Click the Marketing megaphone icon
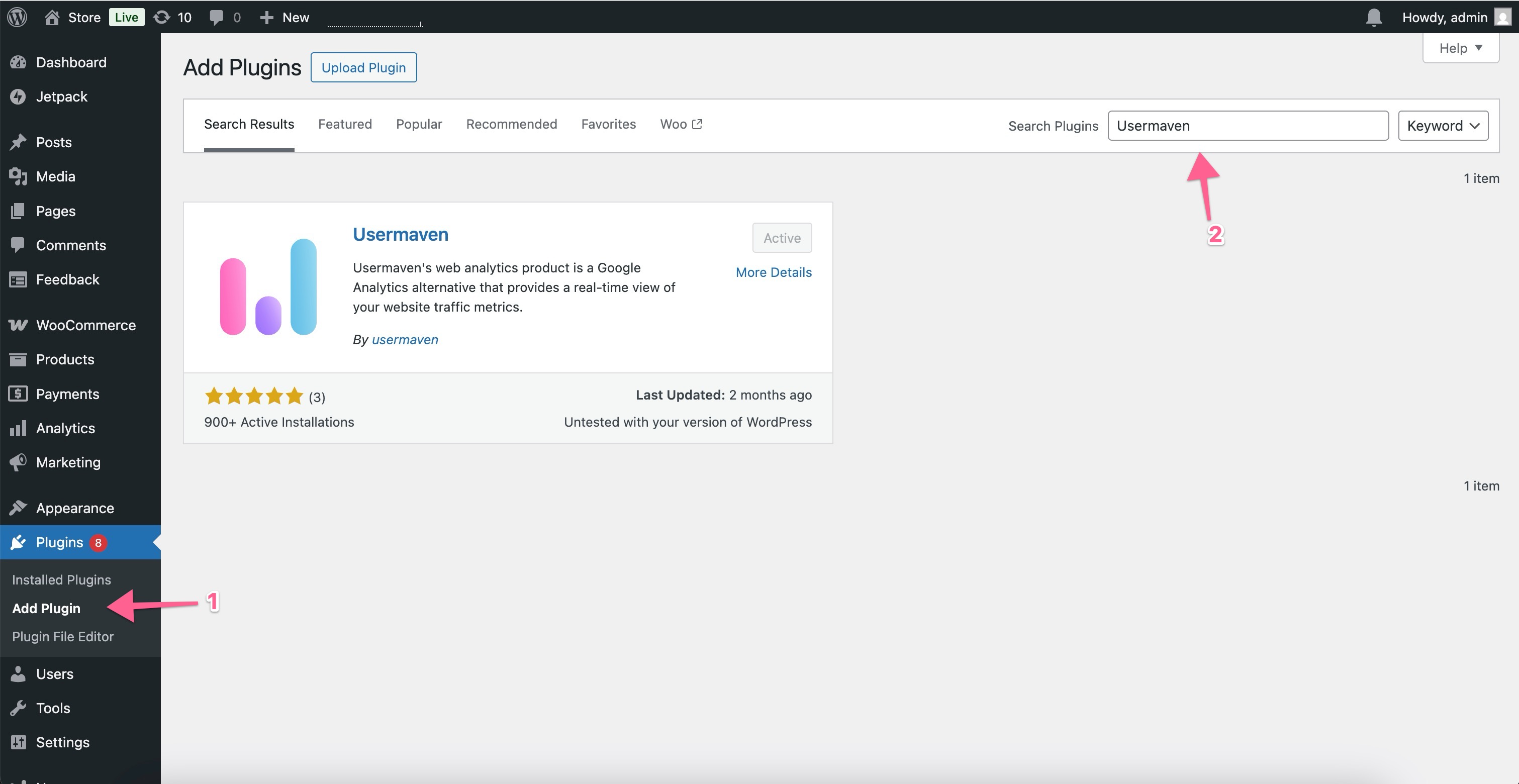 coord(18,462)
